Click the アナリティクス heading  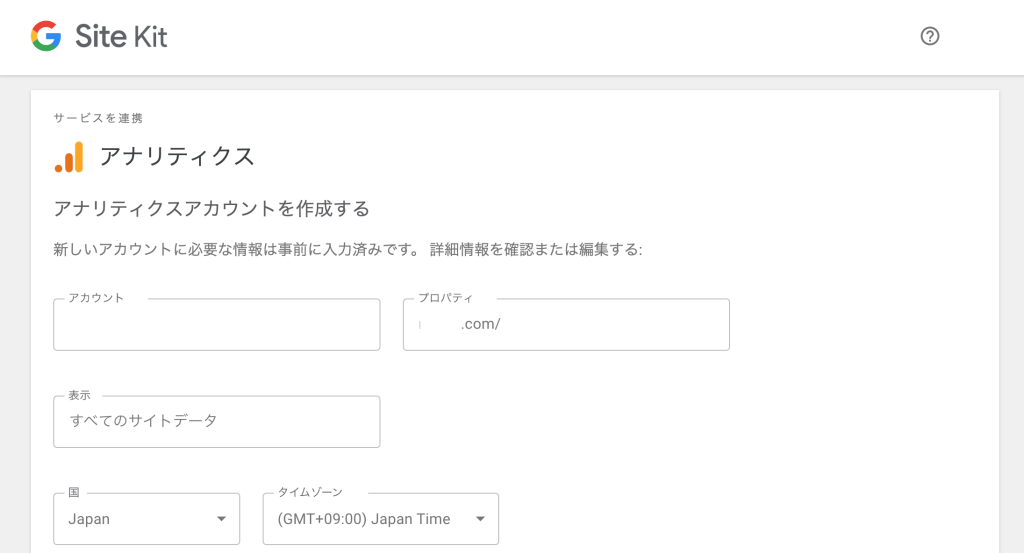click(176, 157)
